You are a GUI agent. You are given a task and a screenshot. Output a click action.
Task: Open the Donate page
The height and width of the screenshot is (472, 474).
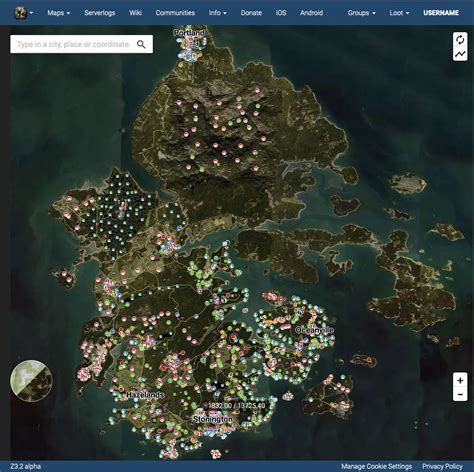tap(251, 13)
